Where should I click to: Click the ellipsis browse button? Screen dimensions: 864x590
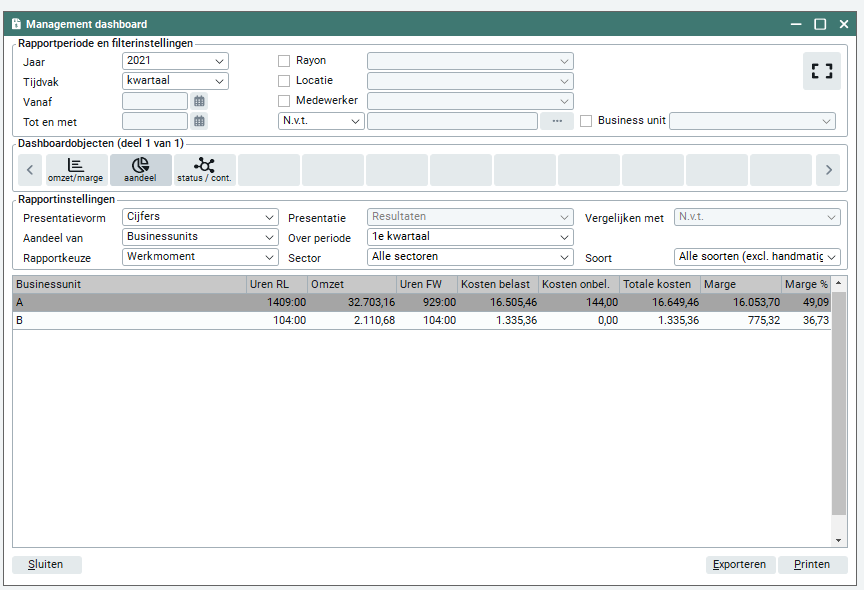click(x=557, y=121)
